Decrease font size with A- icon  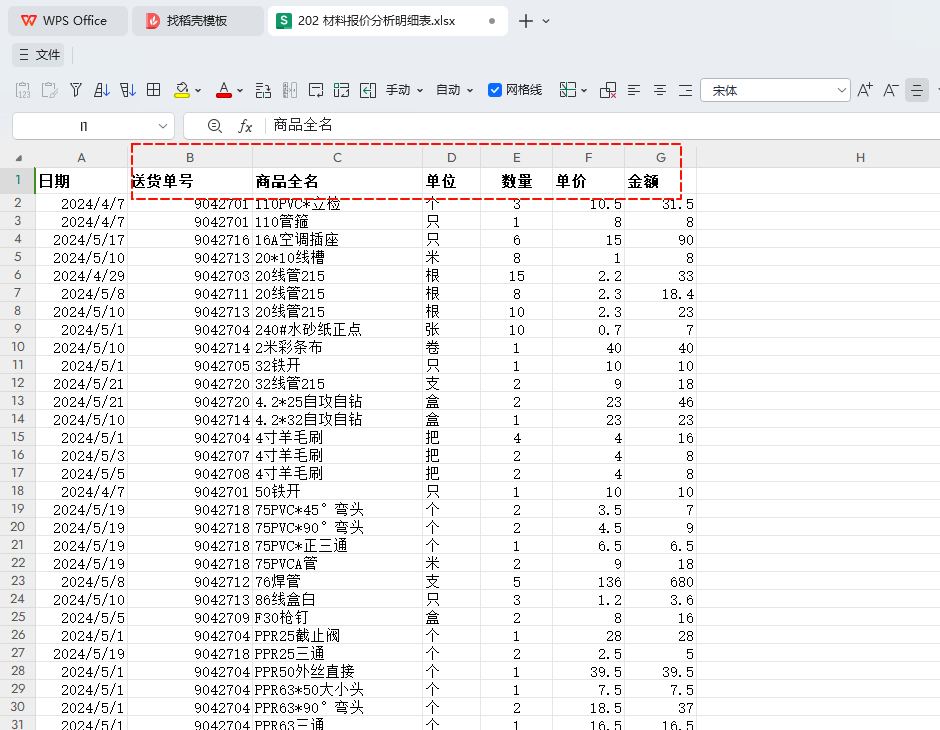(x=890, y=91)
